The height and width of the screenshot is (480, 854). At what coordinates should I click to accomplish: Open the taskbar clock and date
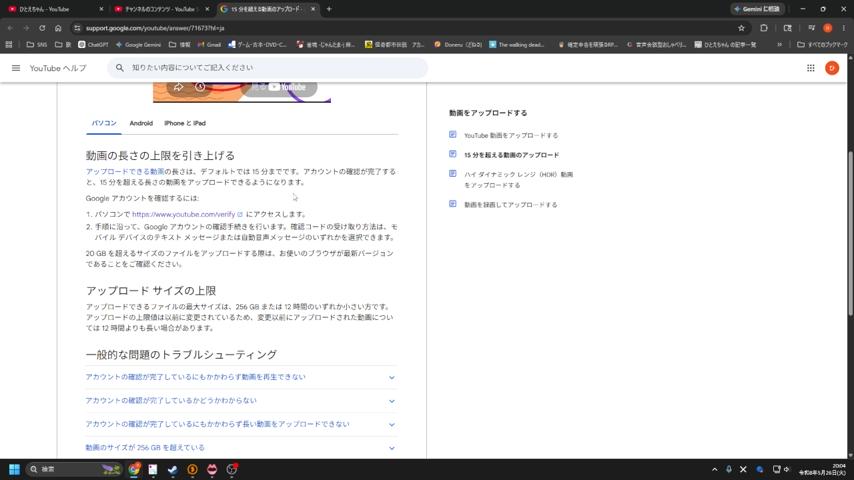[x=822, y=469]
